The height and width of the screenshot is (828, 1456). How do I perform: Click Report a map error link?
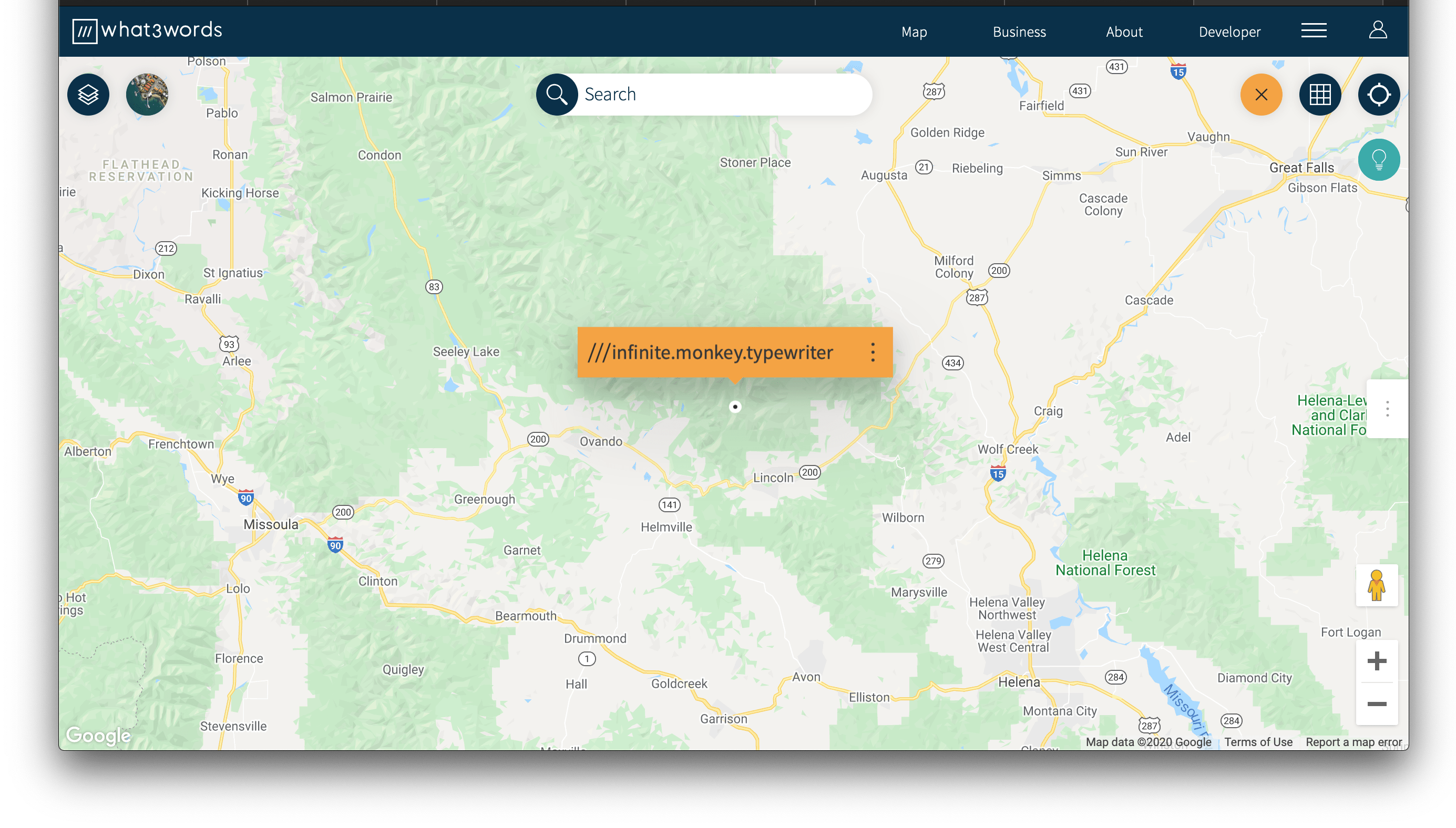(1353, 741)
